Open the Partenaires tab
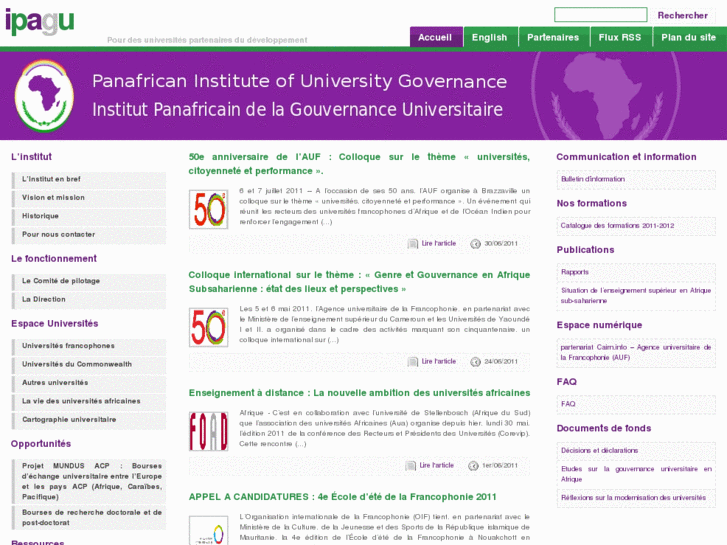Viewport: 727px width, 545px height. (x=554, y=37)
